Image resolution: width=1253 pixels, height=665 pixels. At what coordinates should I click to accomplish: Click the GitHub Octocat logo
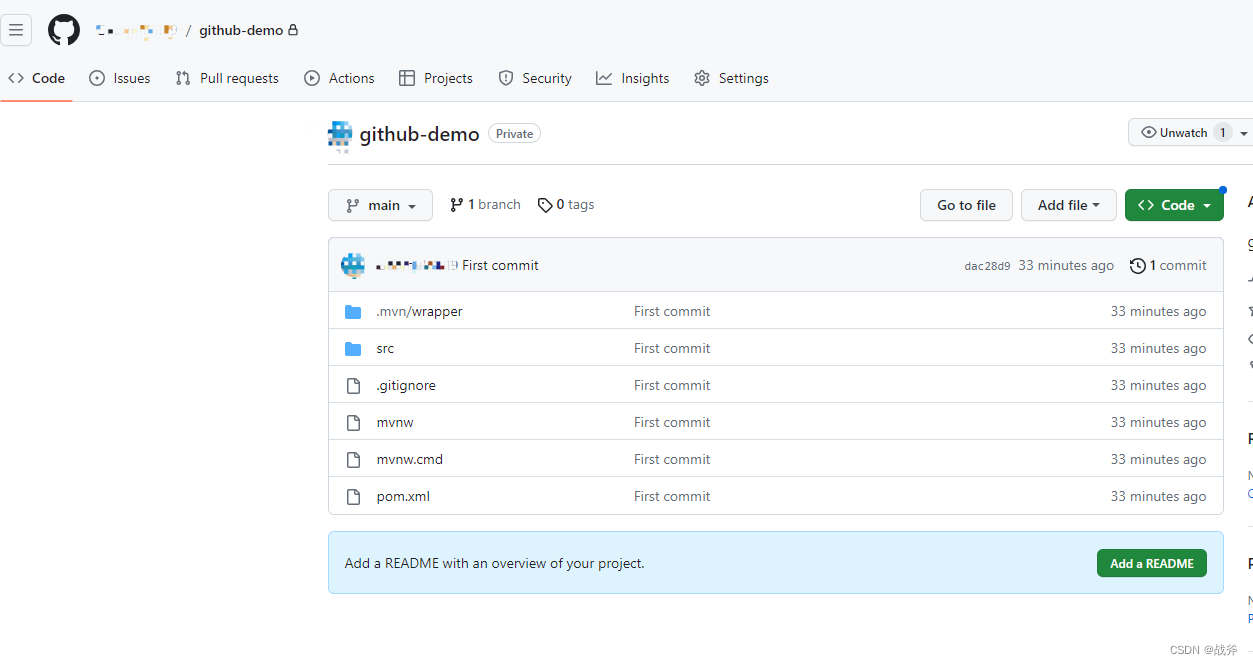64,30
